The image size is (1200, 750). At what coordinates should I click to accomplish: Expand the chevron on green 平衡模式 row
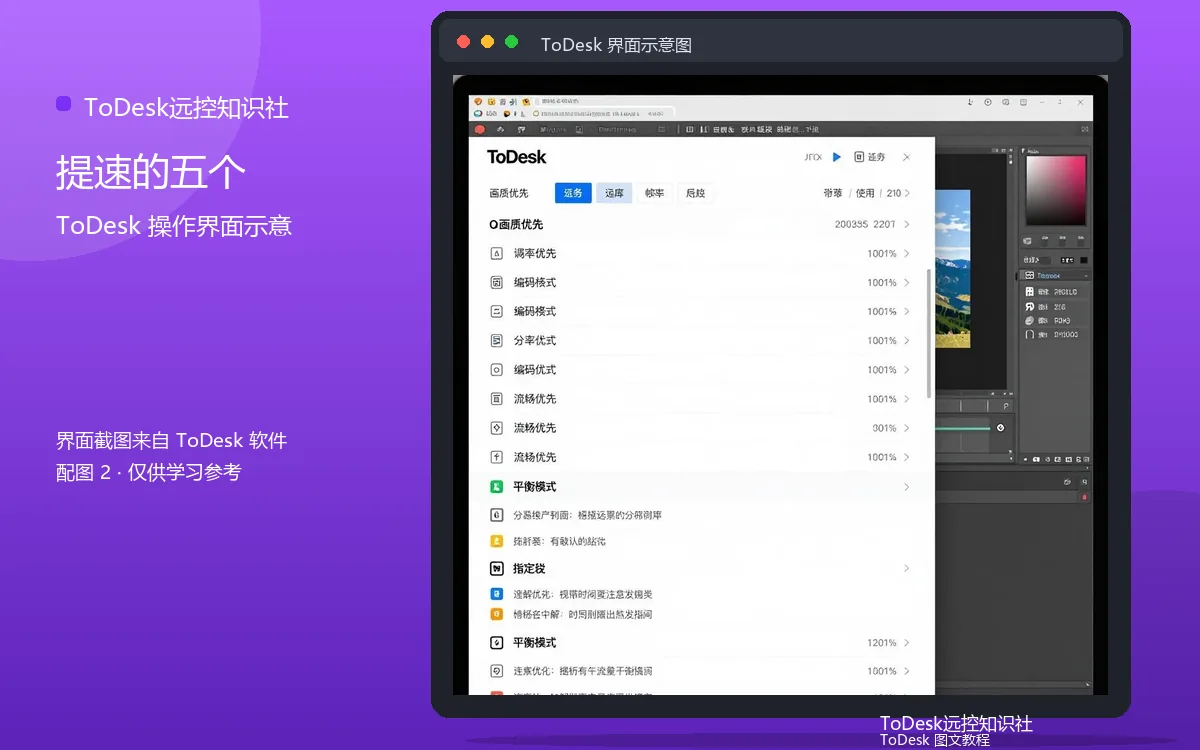click(907, 487)
